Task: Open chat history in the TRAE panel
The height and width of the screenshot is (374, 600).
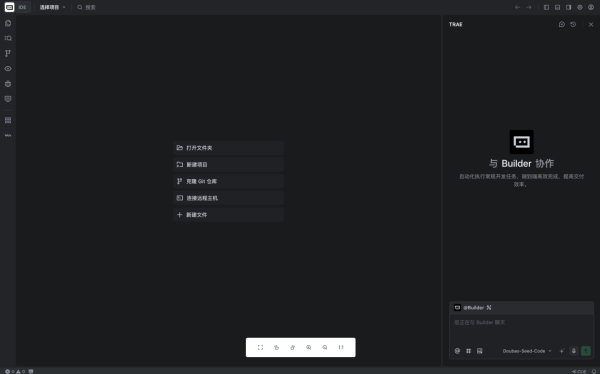Action: click(x=573, y=24)
